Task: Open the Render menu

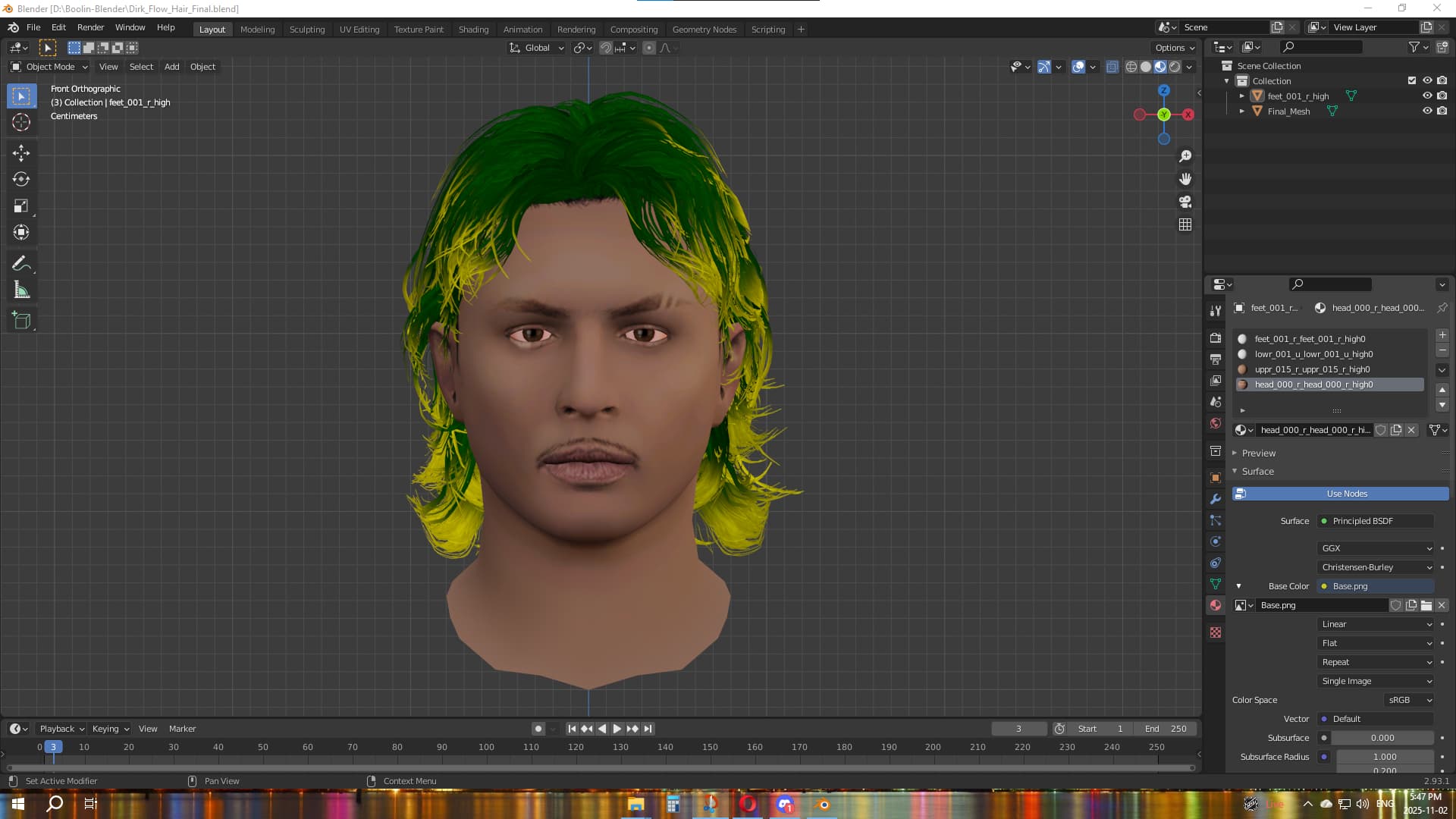Action: tap(90, 27)
